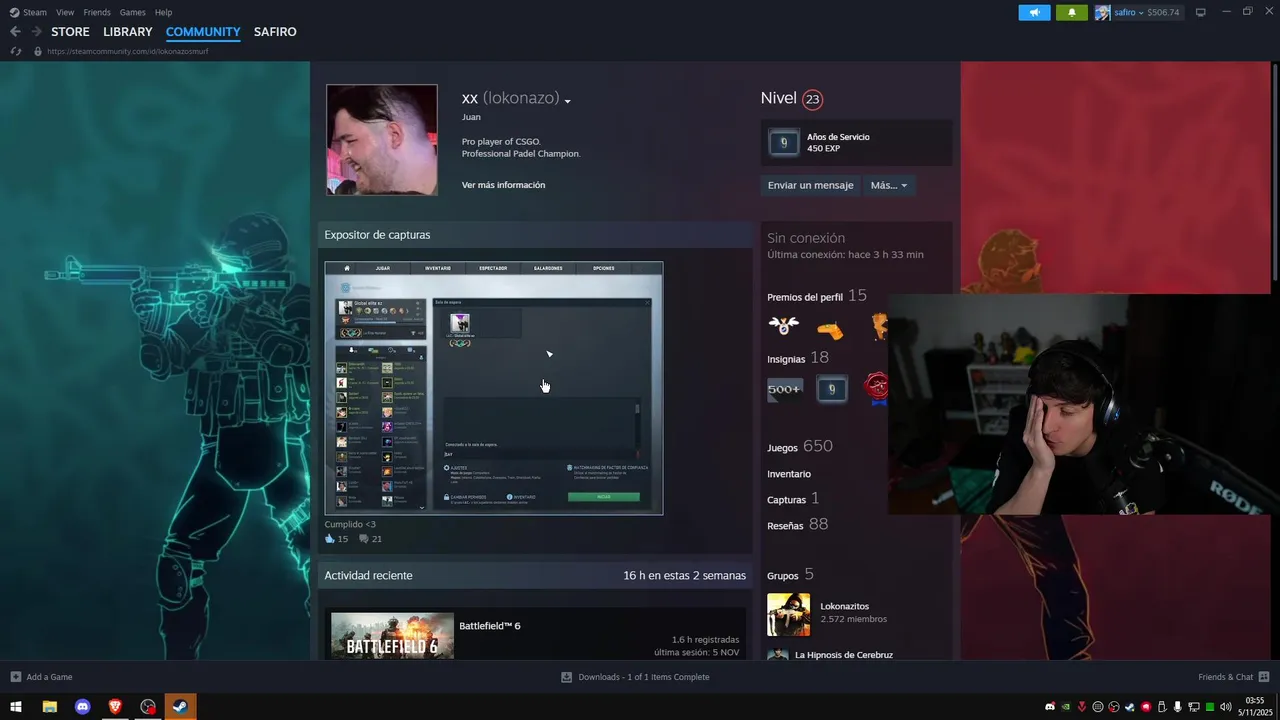
Task: Click the profile avatar picture
Action: pyautogui.click(x=382, y=139)
